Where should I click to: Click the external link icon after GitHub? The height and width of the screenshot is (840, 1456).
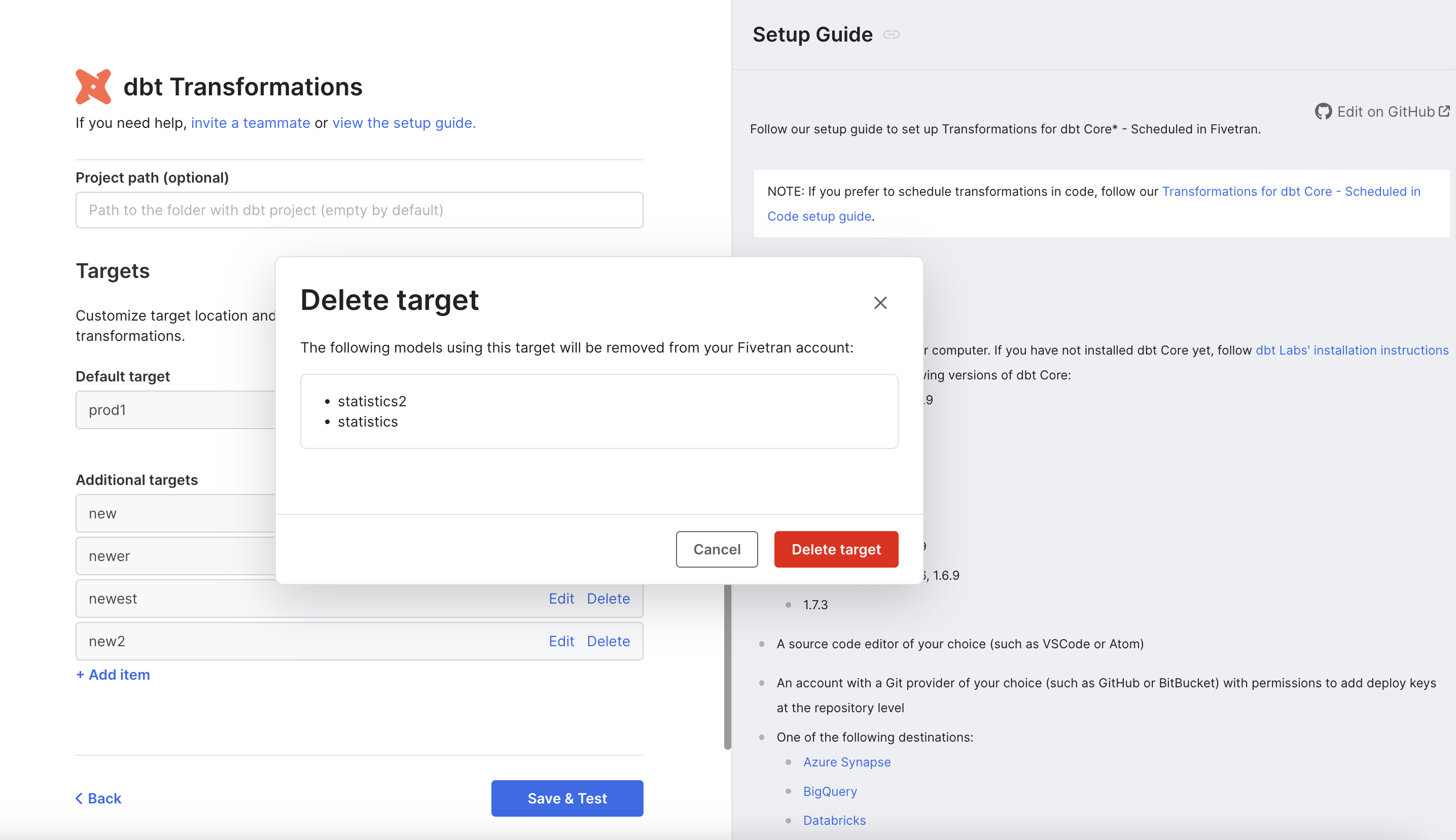1444,111
